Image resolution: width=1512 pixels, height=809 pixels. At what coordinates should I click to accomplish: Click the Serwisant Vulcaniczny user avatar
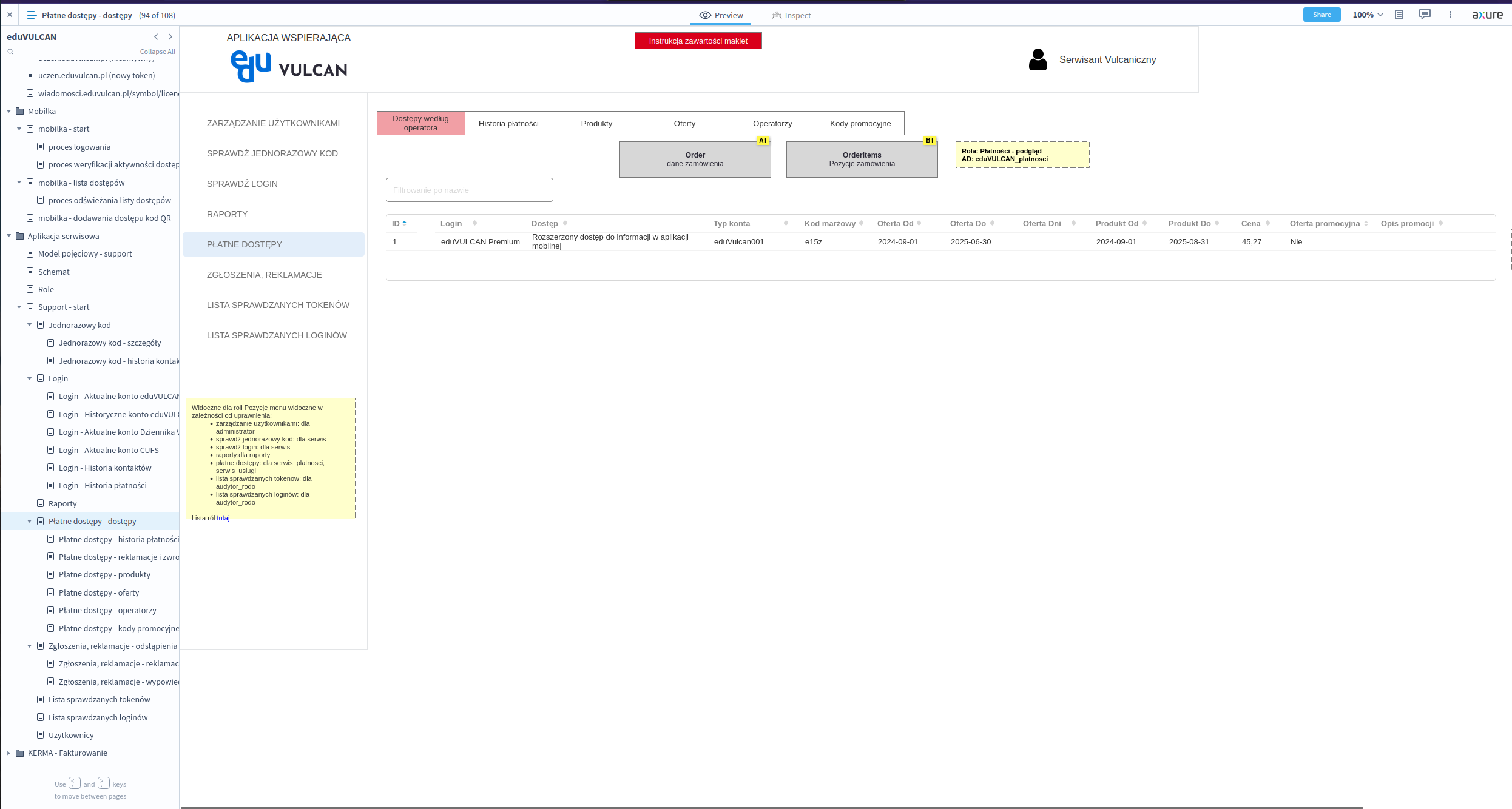click(x=1038, y=59)
